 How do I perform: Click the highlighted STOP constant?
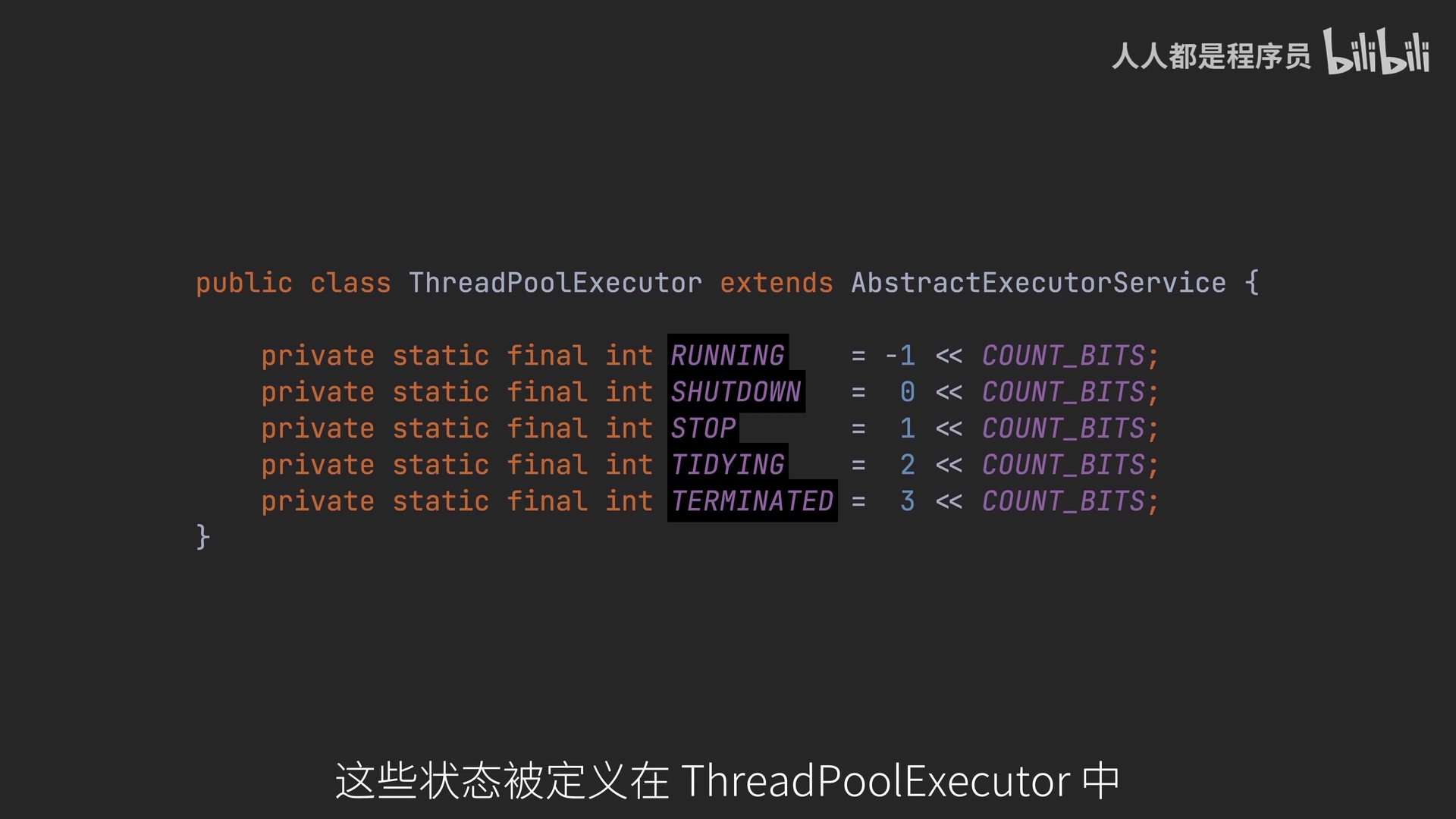tap(703, 428)
